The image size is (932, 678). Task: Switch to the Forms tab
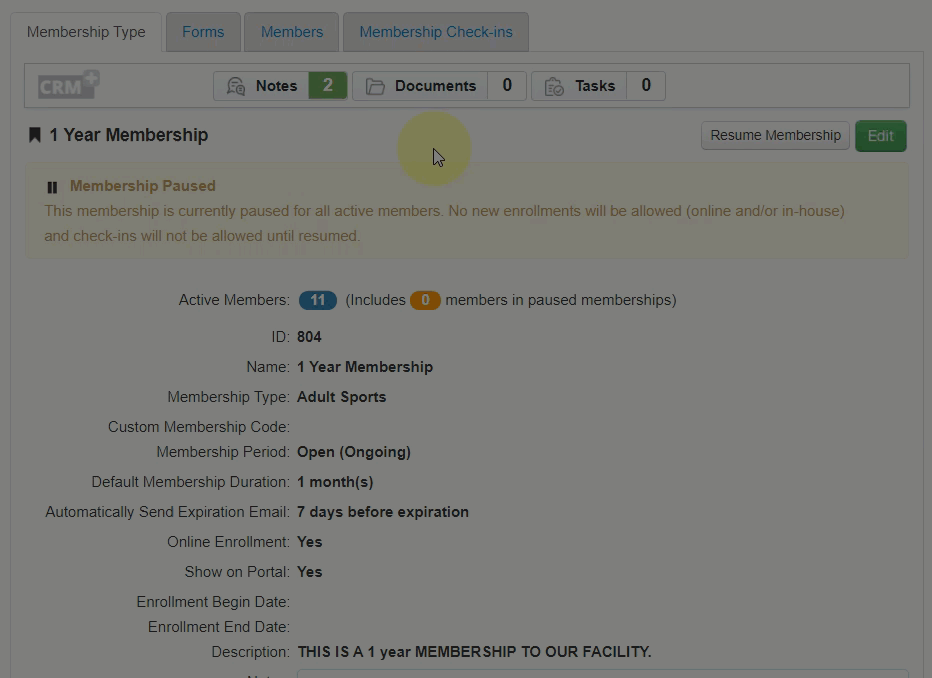click(x=203, y=32)
